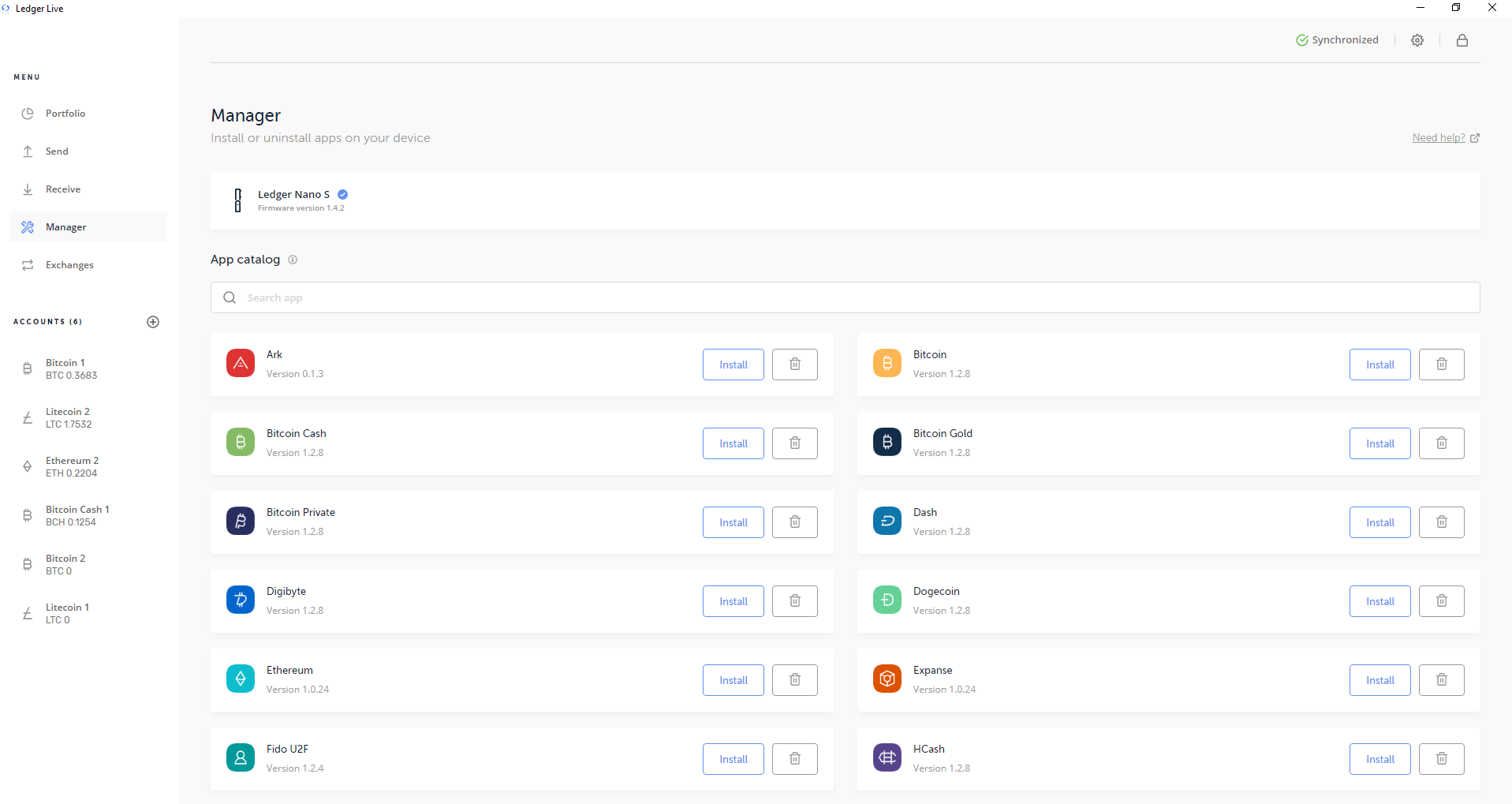
Task: Click the Ark app icon
Action: [x=241, y=363]
